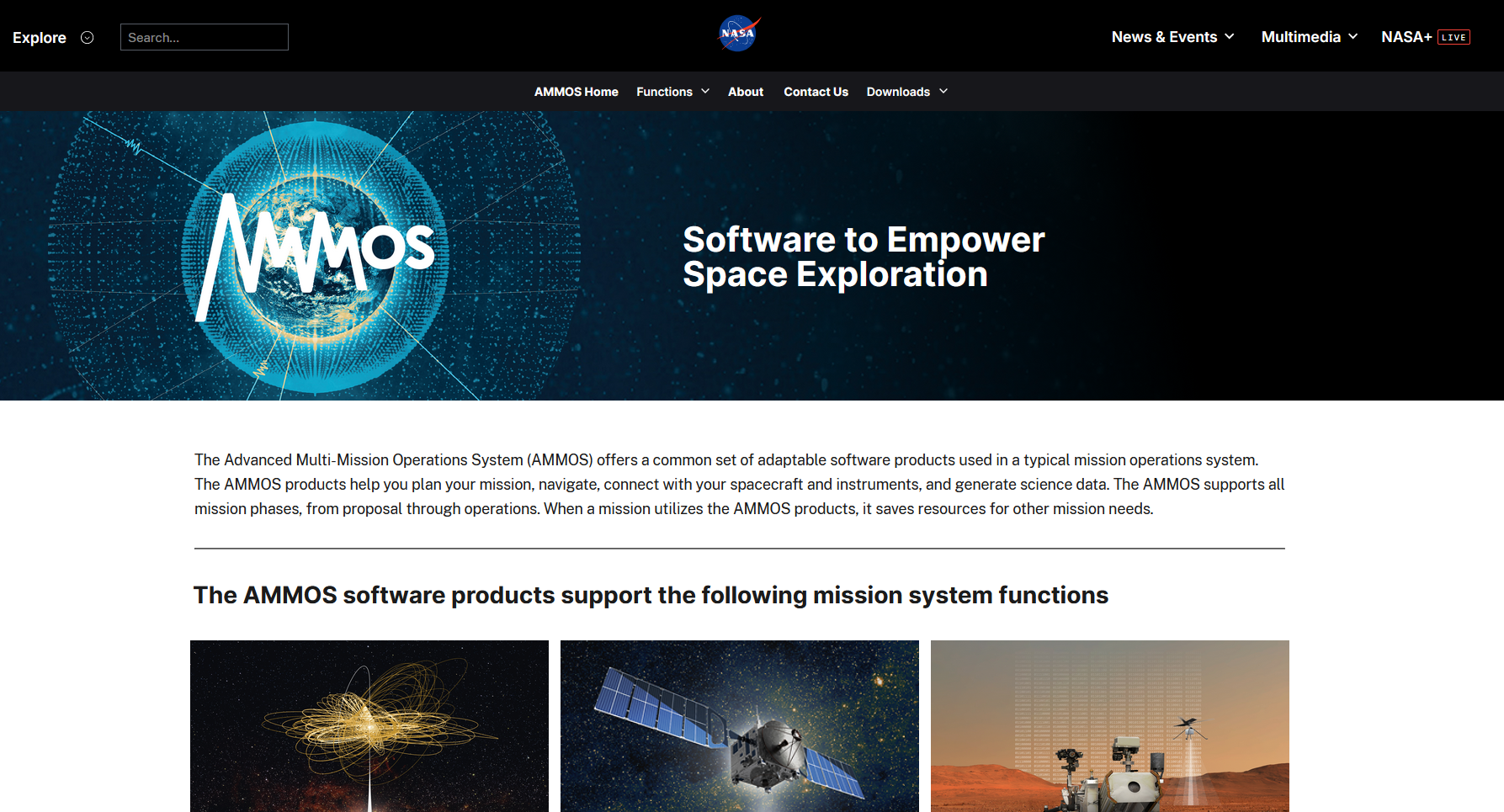The width and height of the screenshot is (1504, 812).
Task: Open the About page
Action: click(745, 92)
